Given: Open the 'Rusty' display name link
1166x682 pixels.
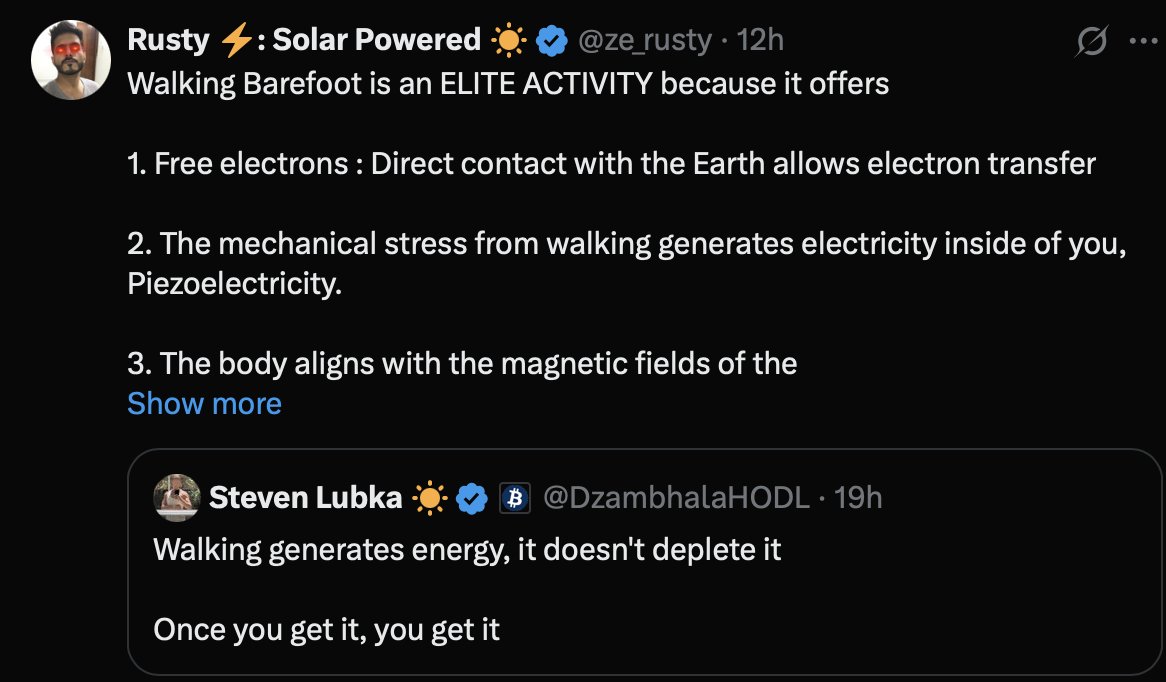Looking at the screenshot, I should [168, 40].
